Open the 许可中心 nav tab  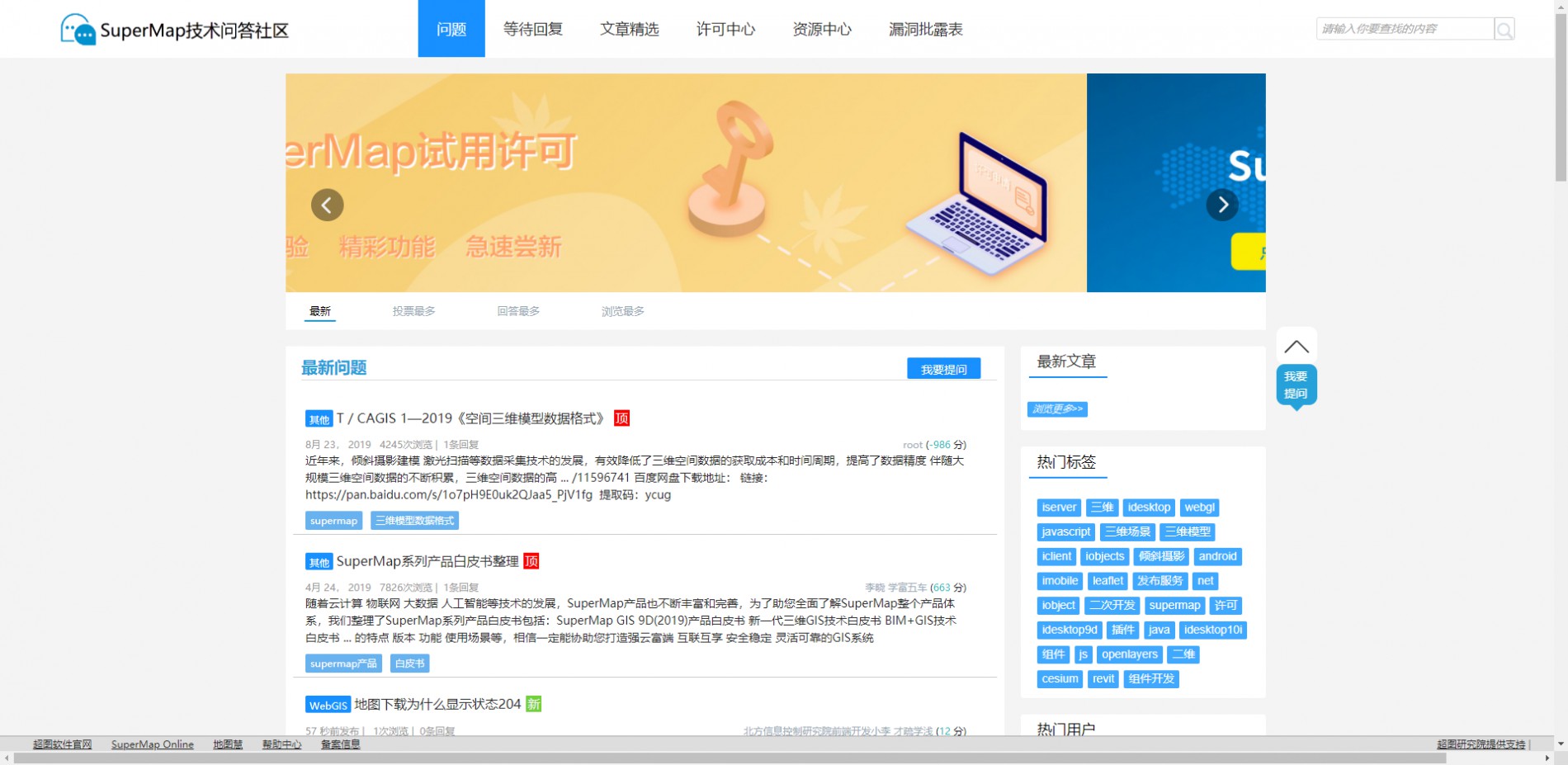[725, 30]
